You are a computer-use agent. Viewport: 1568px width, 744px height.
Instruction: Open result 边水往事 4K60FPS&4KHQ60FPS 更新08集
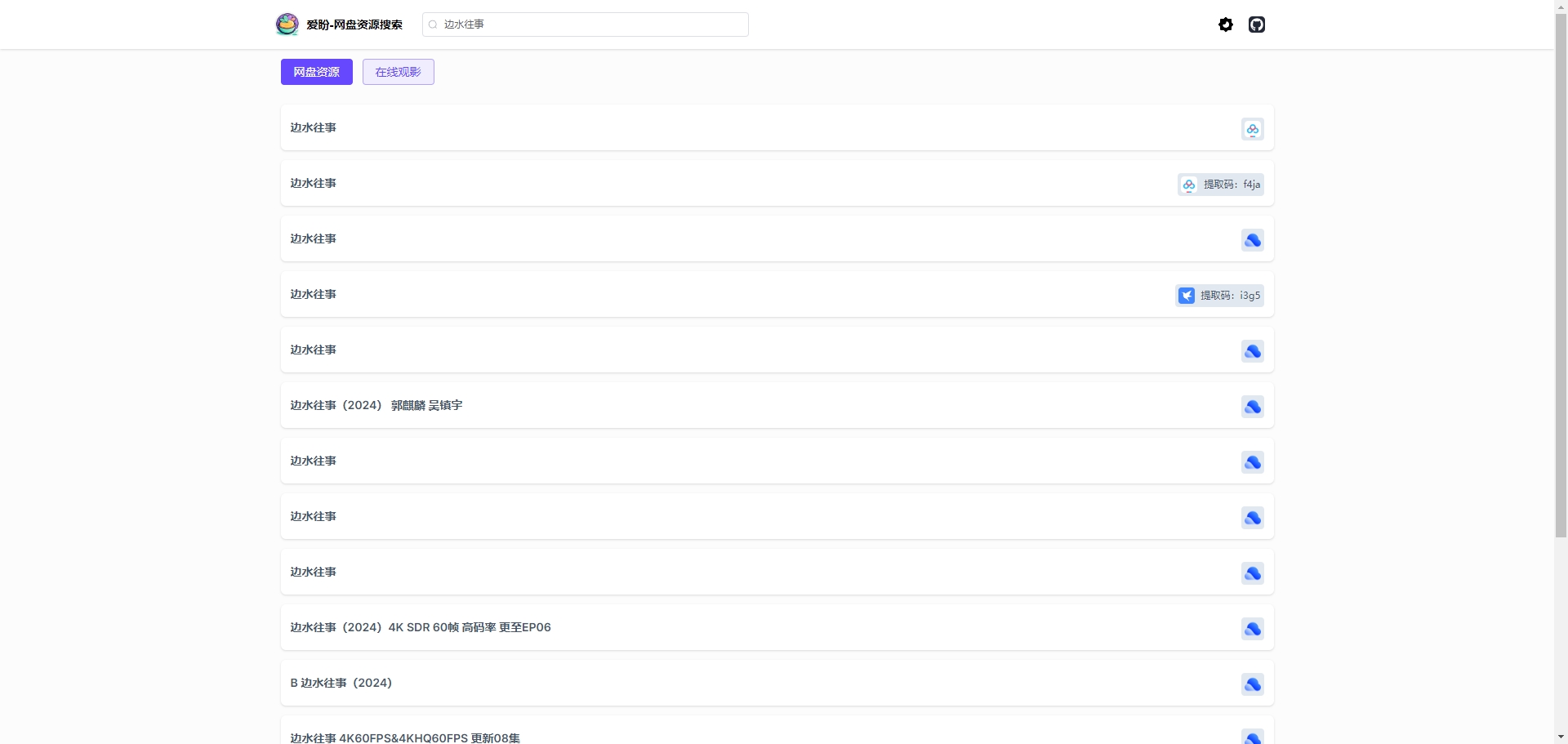777,730
